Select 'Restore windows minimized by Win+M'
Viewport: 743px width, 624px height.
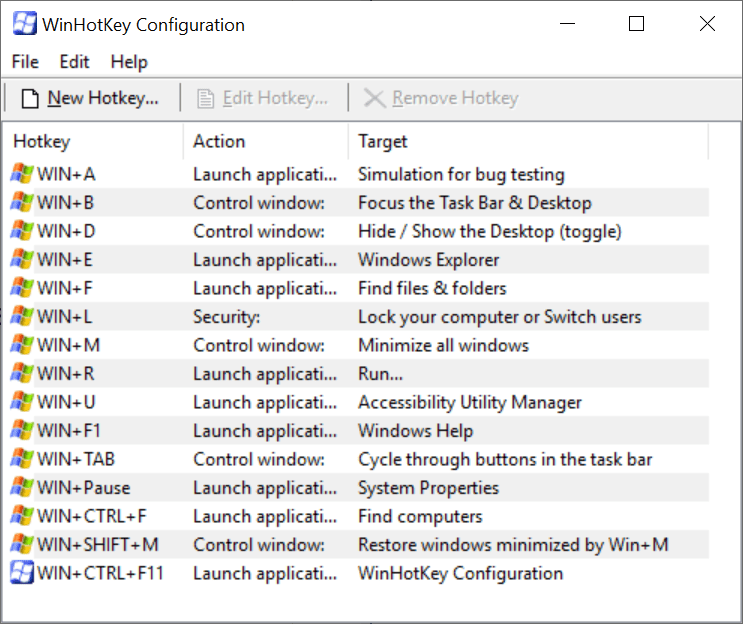(513, 545)
